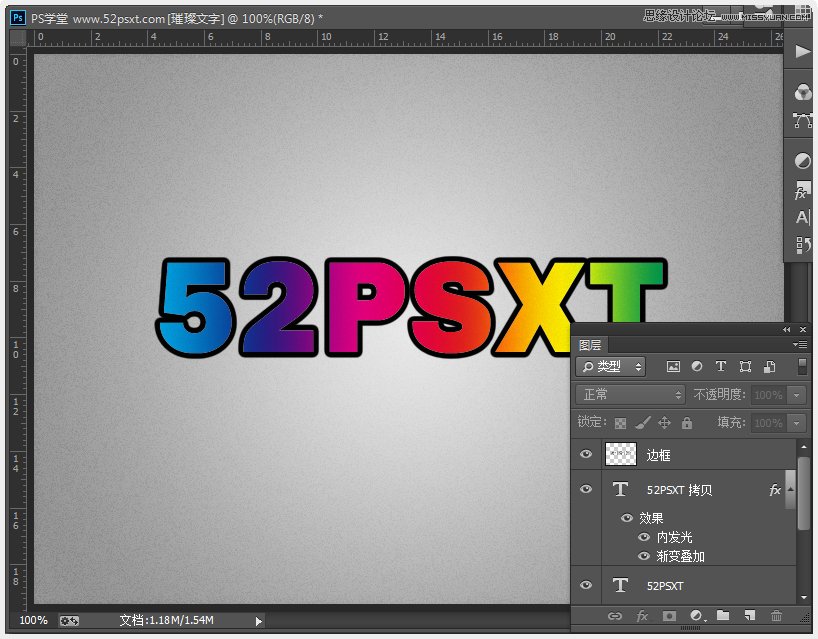Click the 100% opacity value field

[x=769, y=395]
